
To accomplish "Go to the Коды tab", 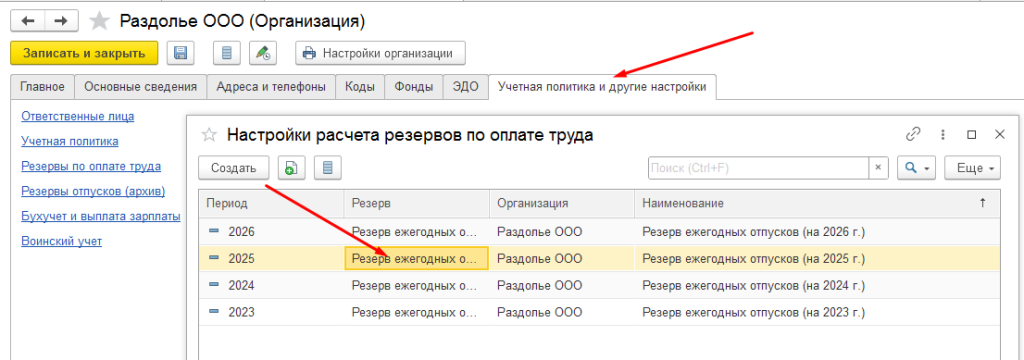I will (360, 87).
